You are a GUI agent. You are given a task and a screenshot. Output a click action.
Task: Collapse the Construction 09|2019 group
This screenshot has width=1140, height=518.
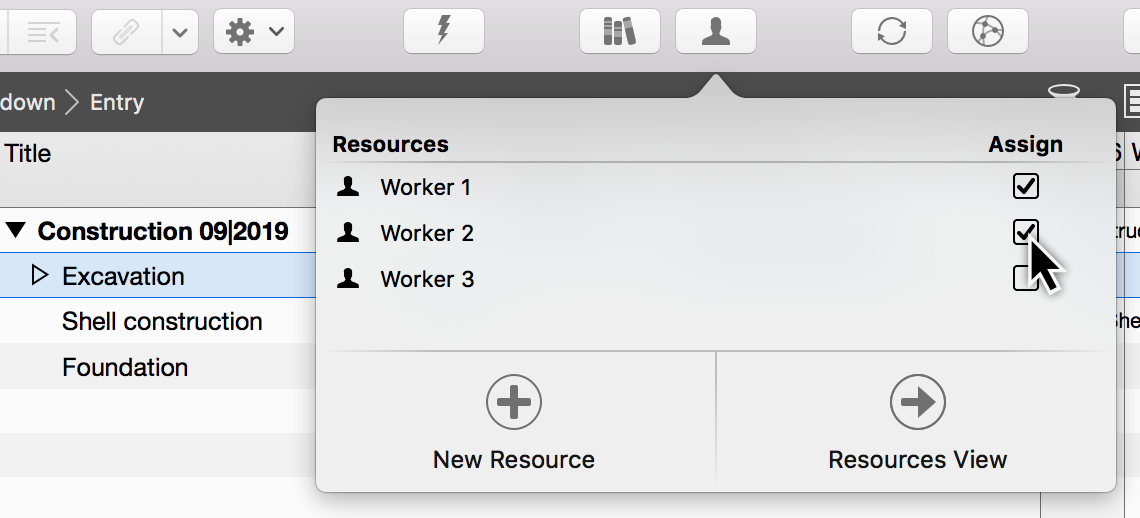point(15,231)
